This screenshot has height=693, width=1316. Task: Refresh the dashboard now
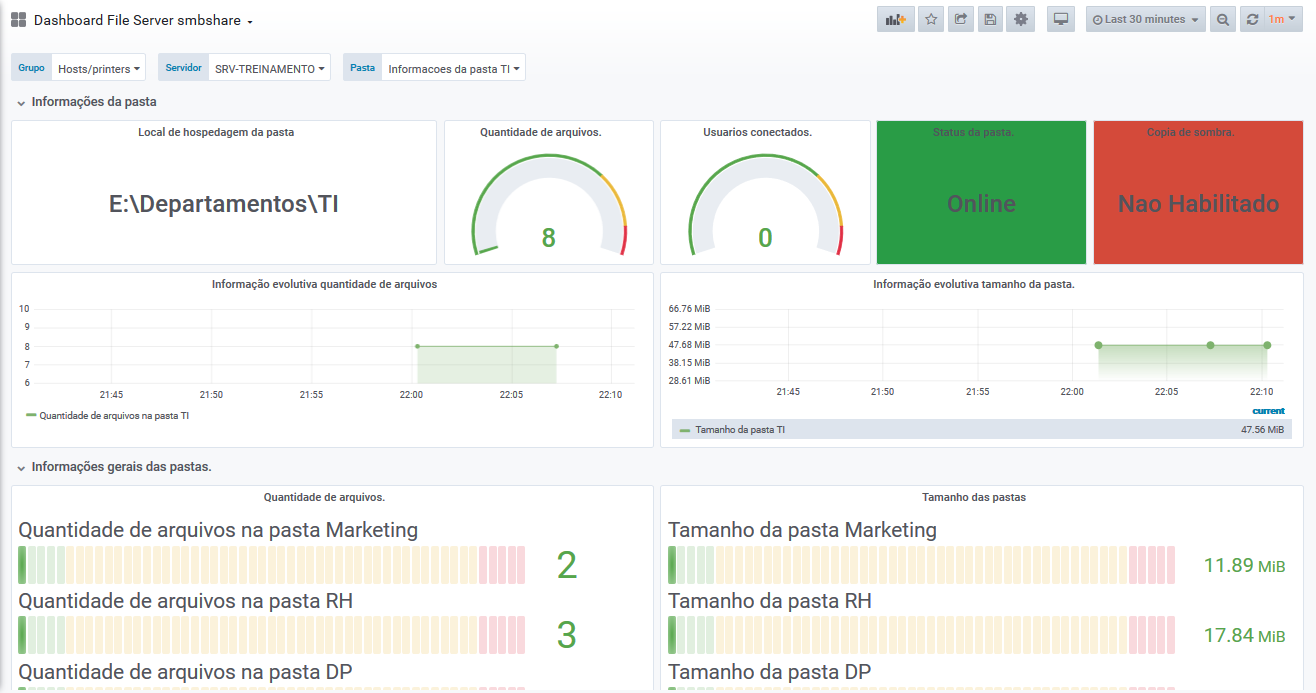1252,19
